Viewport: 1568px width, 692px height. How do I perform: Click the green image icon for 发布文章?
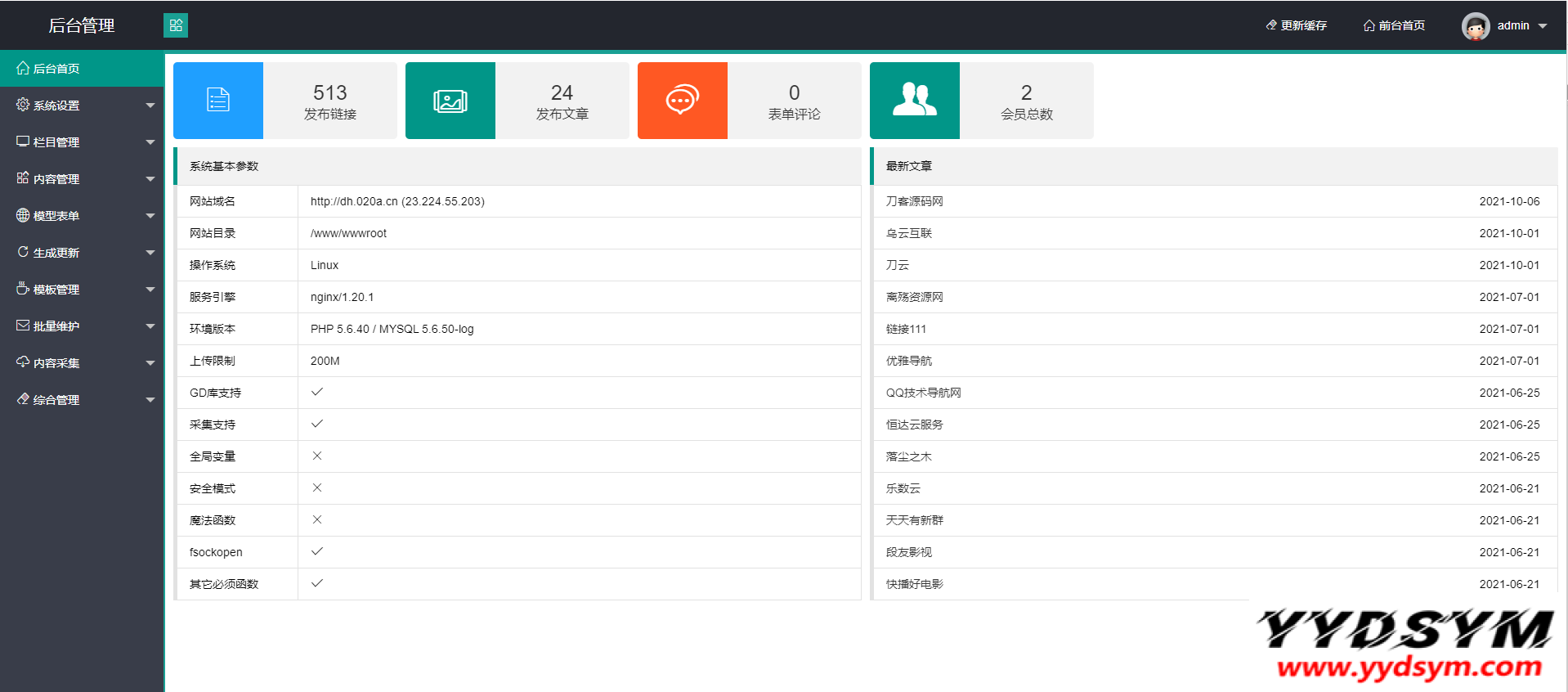450,101
